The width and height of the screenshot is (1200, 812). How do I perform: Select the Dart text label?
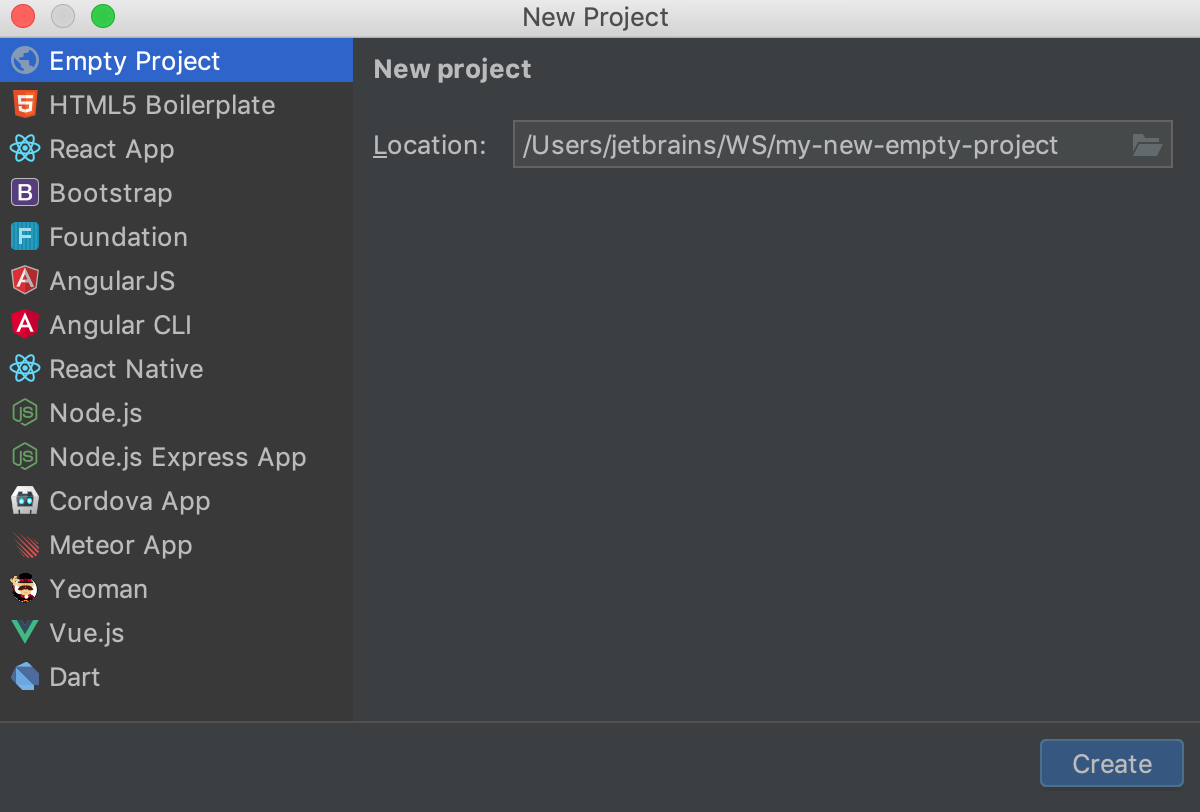coord(75,677)
